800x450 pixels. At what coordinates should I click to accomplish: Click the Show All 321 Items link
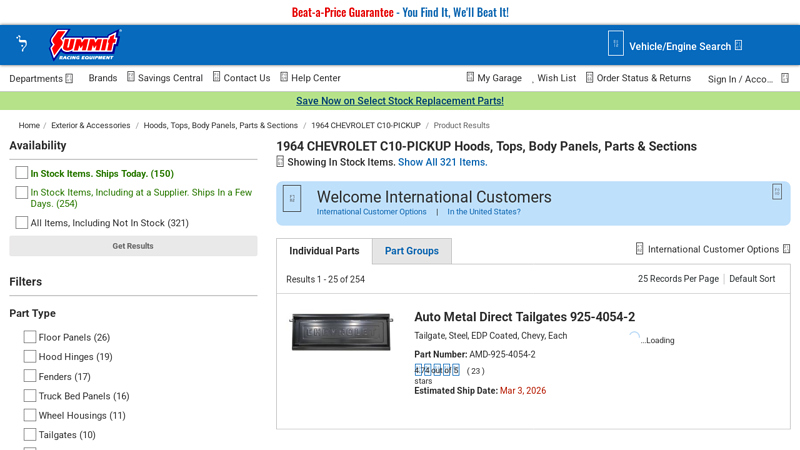pyautogui.click(x=442, y=162)
